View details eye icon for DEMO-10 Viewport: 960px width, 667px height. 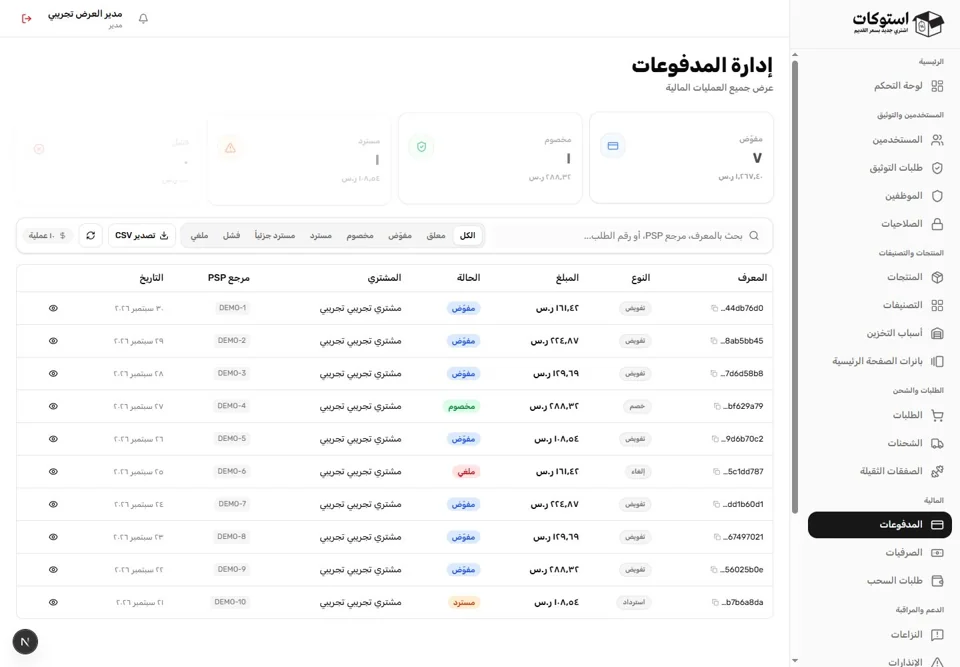[53, 602]
